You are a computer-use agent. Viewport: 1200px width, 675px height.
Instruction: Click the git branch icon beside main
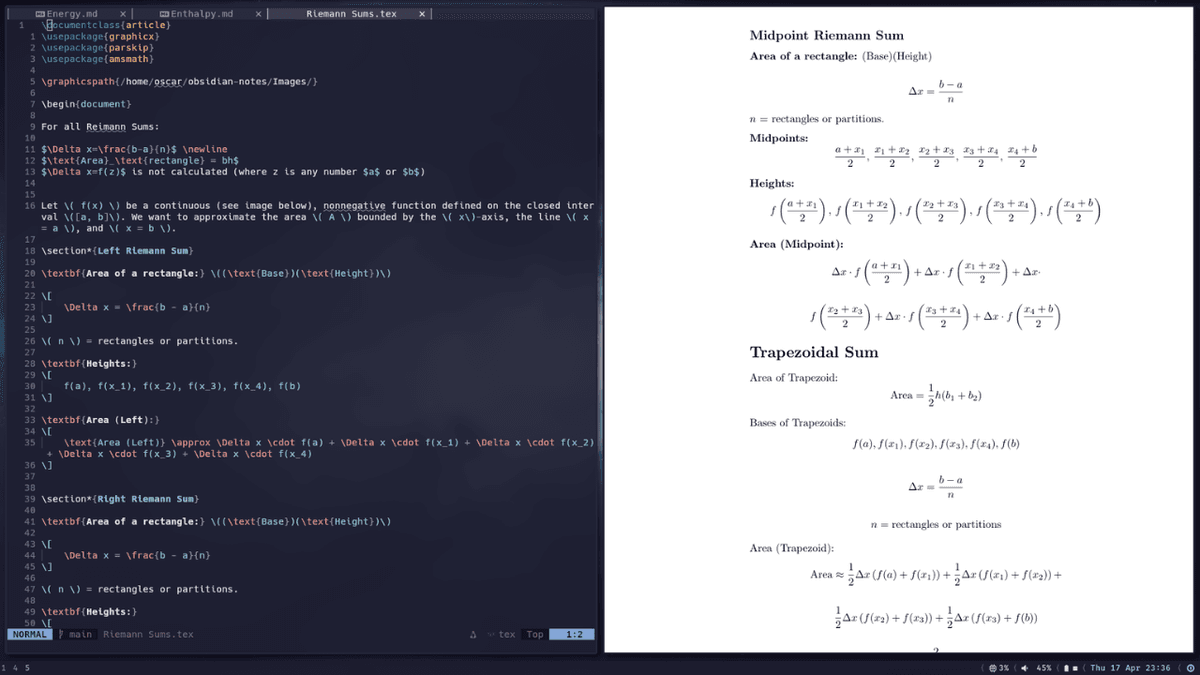click(61, 634)
